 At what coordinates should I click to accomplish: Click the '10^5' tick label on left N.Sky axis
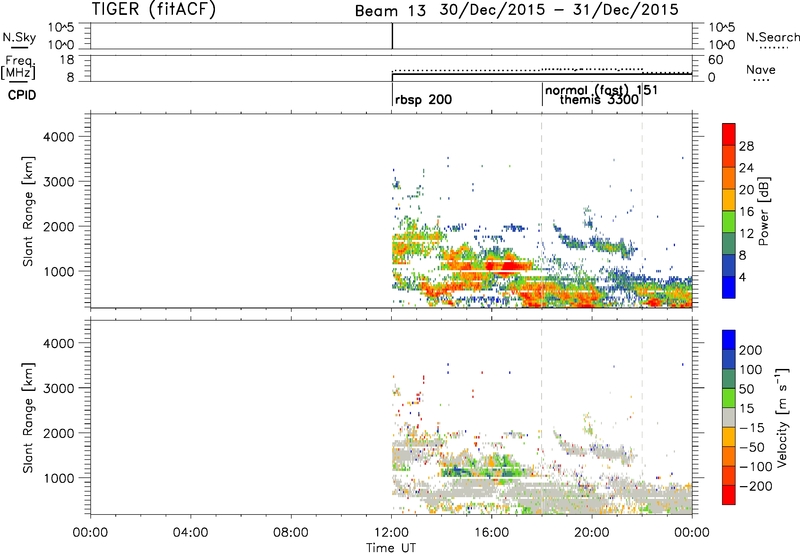tap(62, 27)
